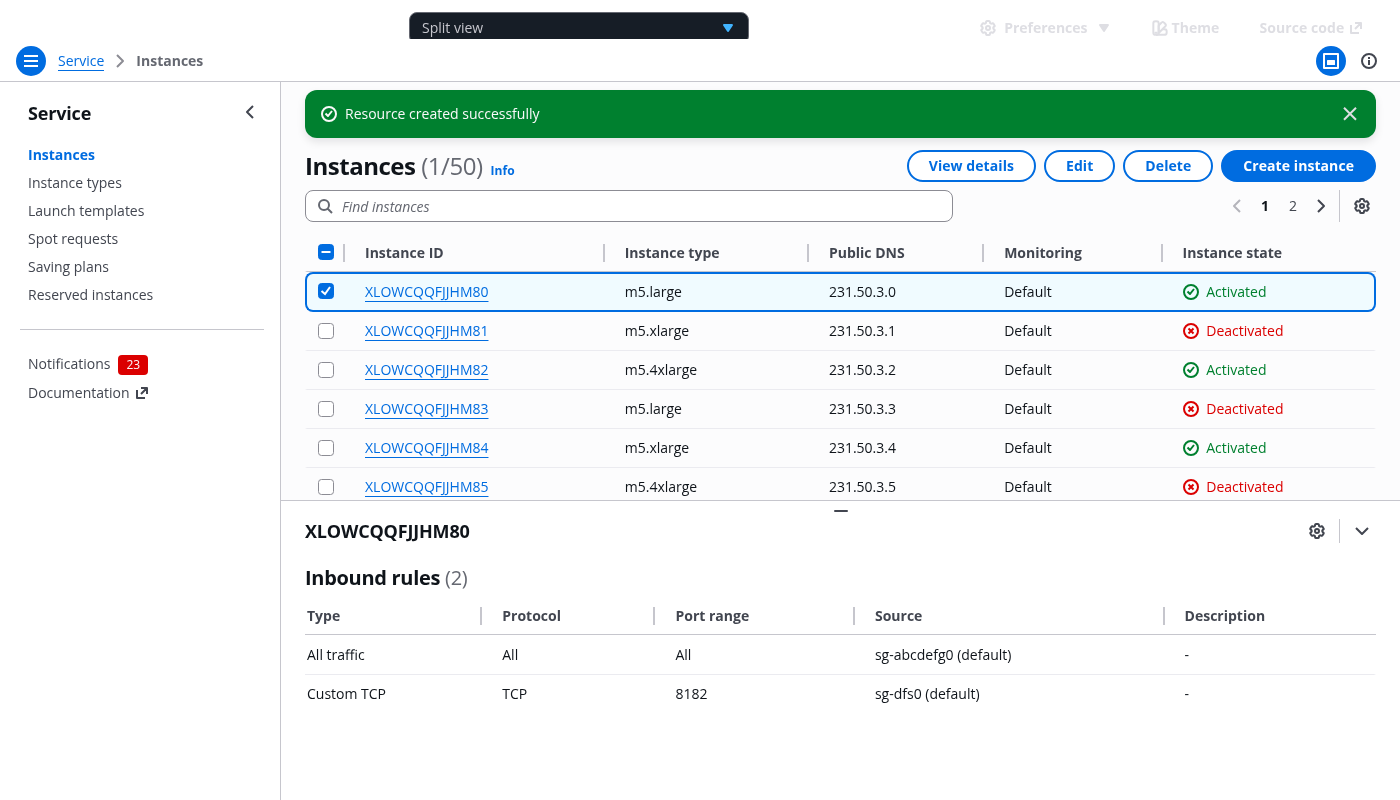Image resolution: width=1400 pixels, height=800 pixels.
Task: Click the Create instance button
Action: click(x=1297, y=166)
